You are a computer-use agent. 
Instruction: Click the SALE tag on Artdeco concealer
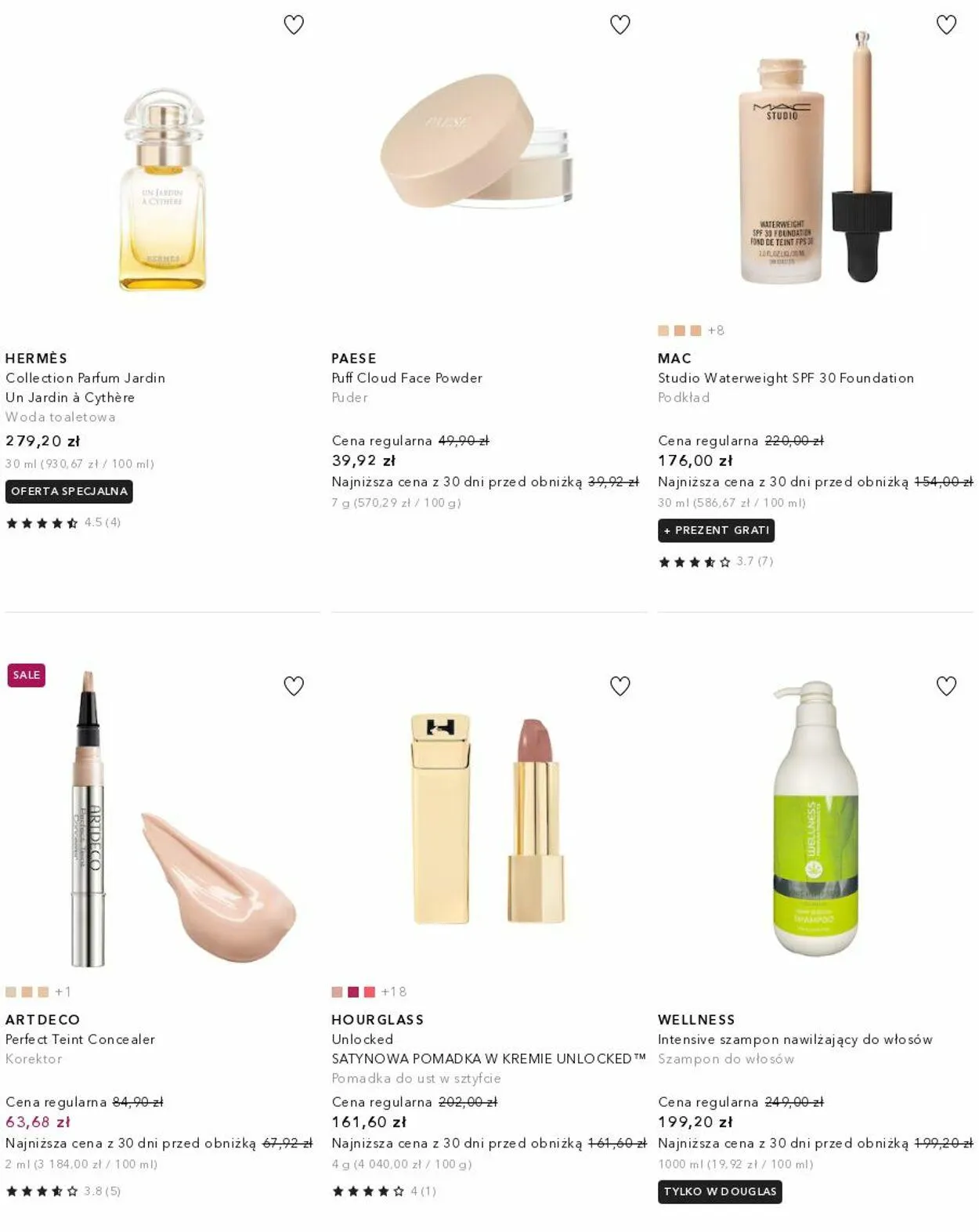(27, 674)
